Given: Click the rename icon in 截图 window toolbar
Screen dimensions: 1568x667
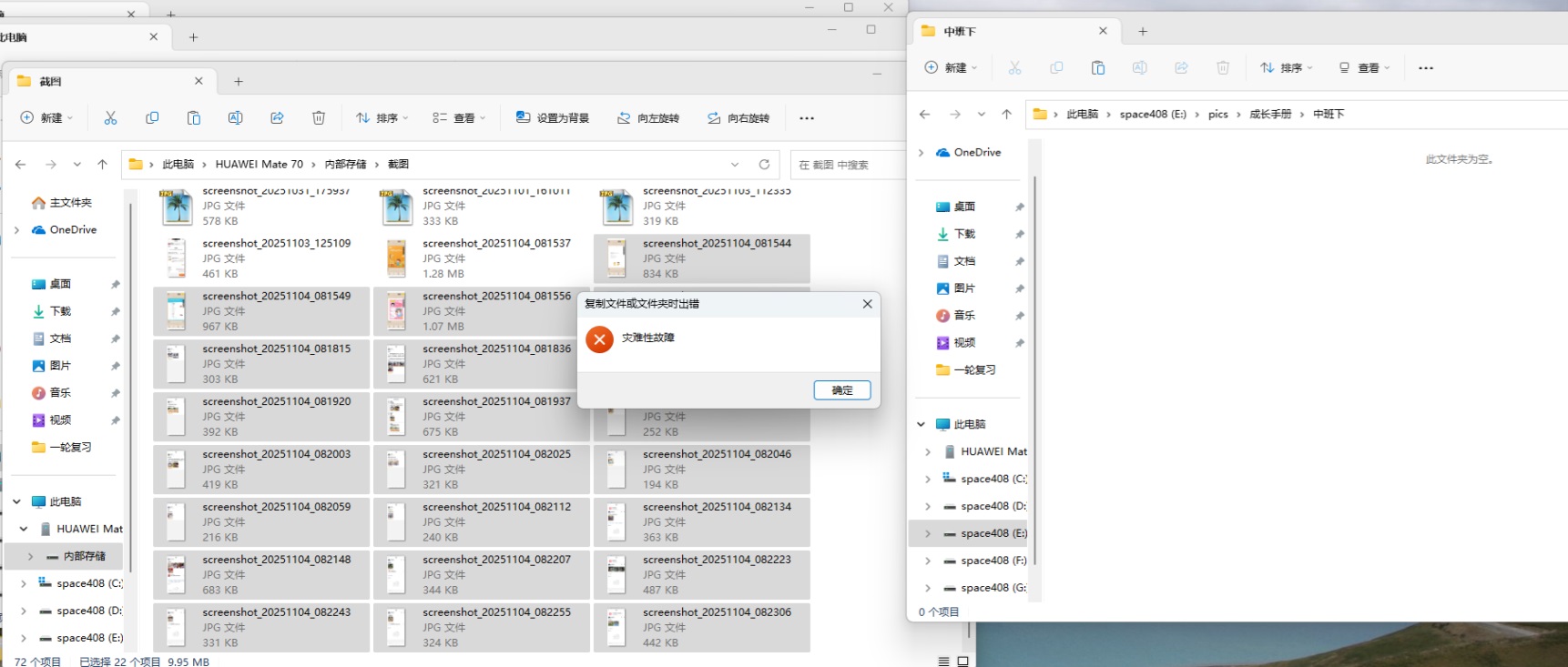Looking at the screenshot, I should (235, 117).
